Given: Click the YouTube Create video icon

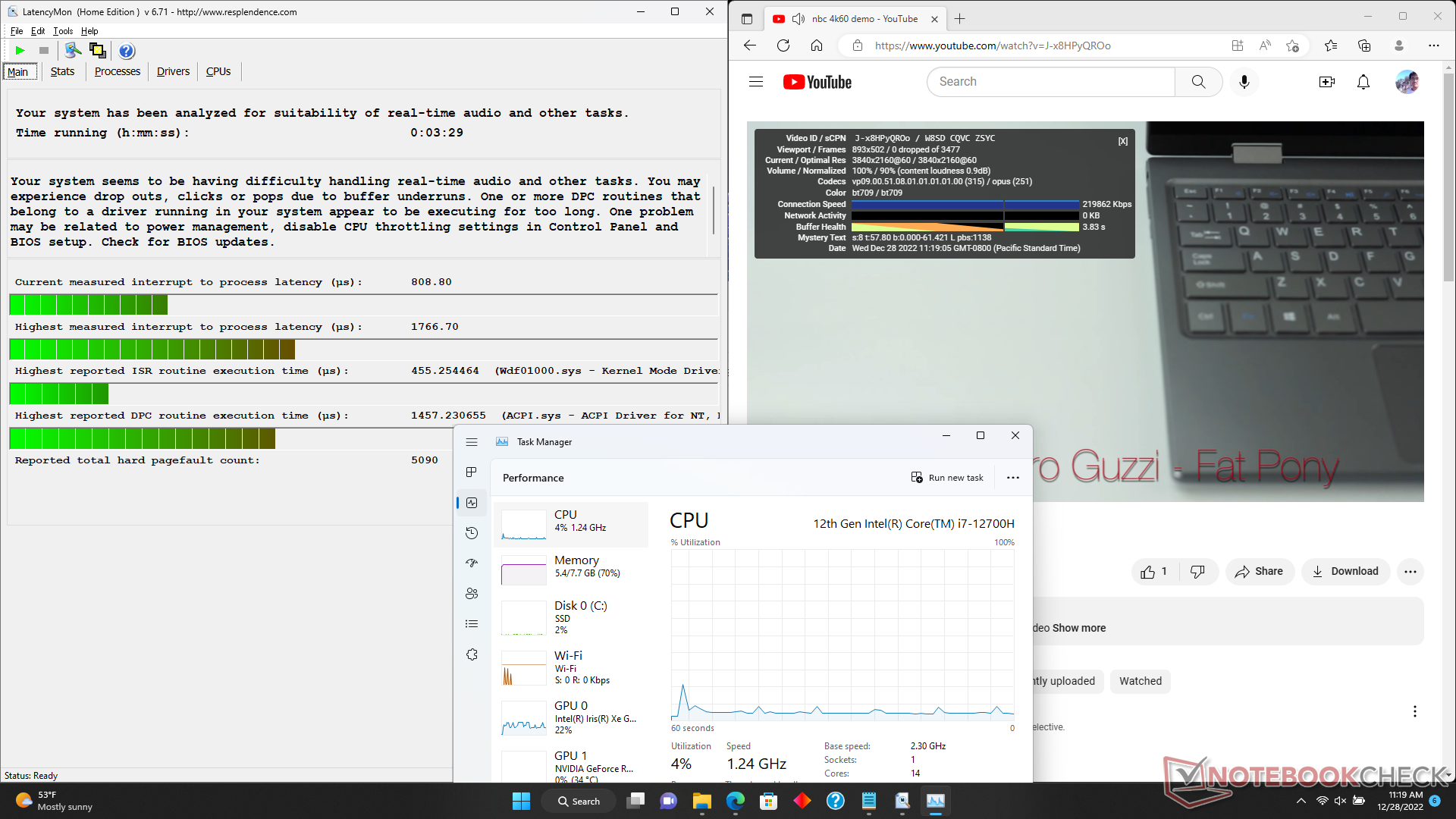Looking at the screenshot, I should 1326,82.
